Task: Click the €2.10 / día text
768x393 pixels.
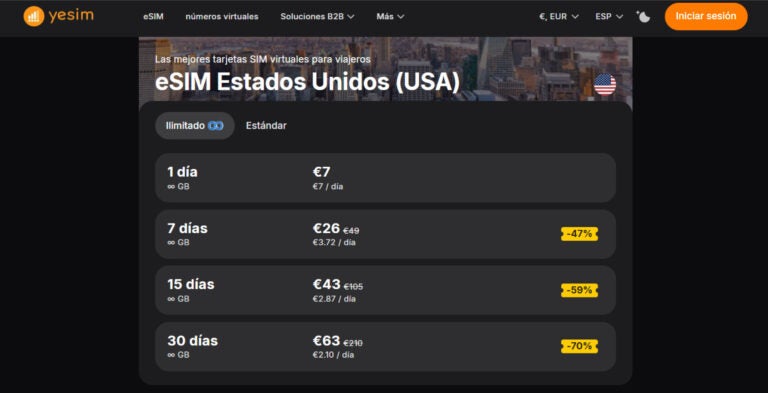Action: coord(333,355)
